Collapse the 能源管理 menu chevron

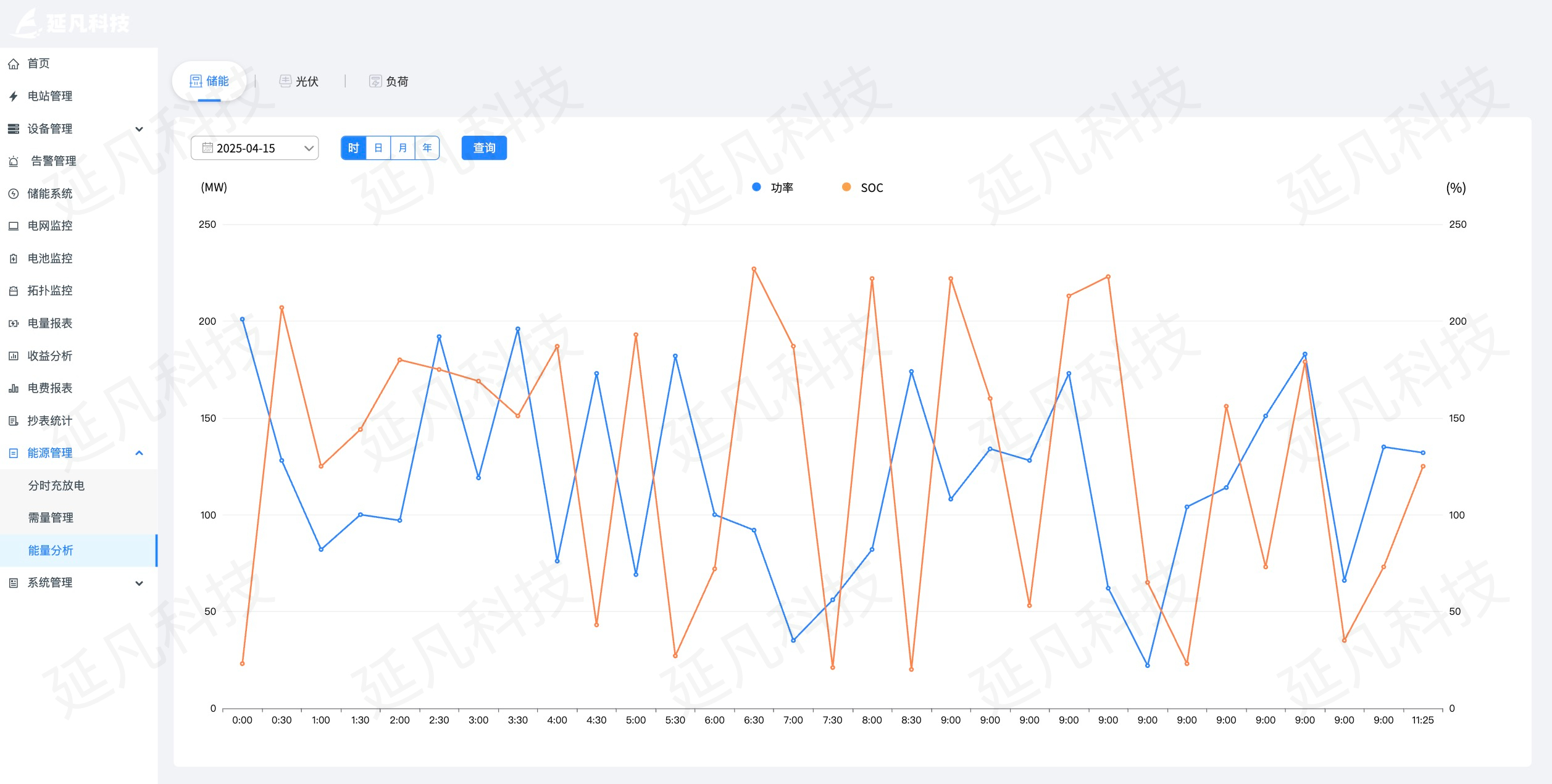point(140,453)
